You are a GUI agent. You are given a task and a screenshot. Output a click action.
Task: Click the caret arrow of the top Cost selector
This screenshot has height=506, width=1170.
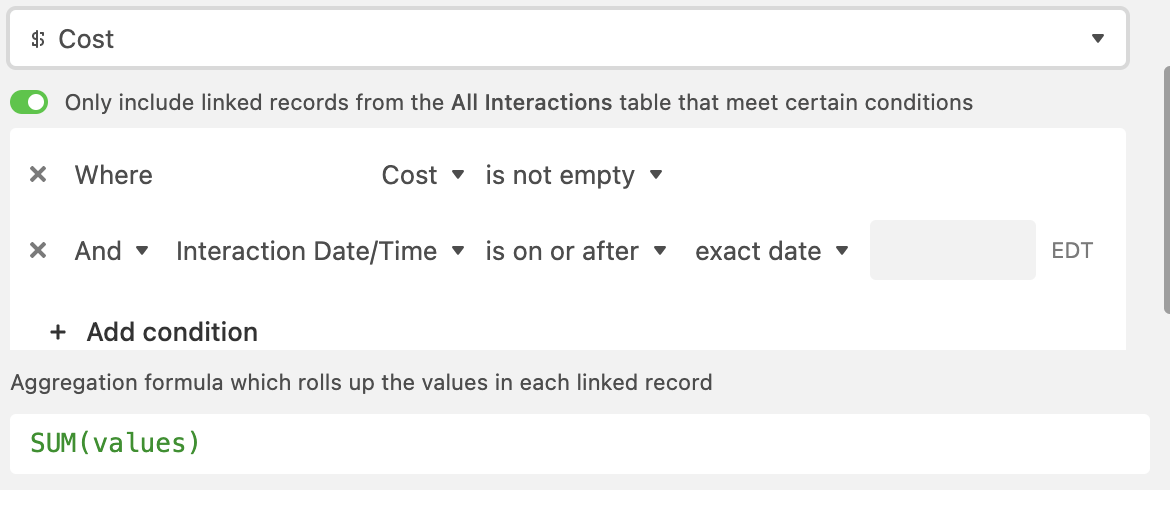(1097, 39)
